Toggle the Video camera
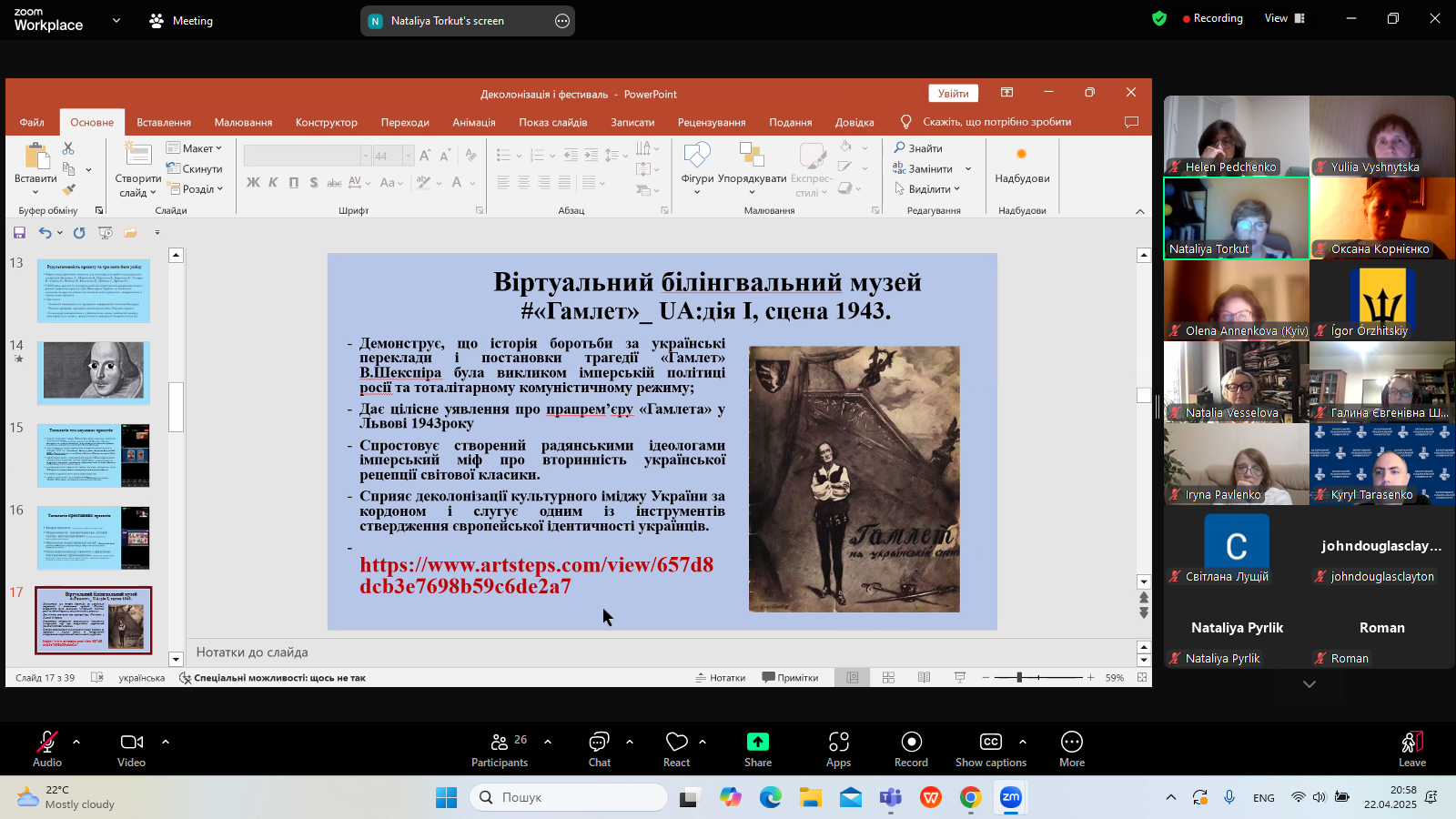Image resolution: width=1456 pixels, height=819 pixels. 132,749
